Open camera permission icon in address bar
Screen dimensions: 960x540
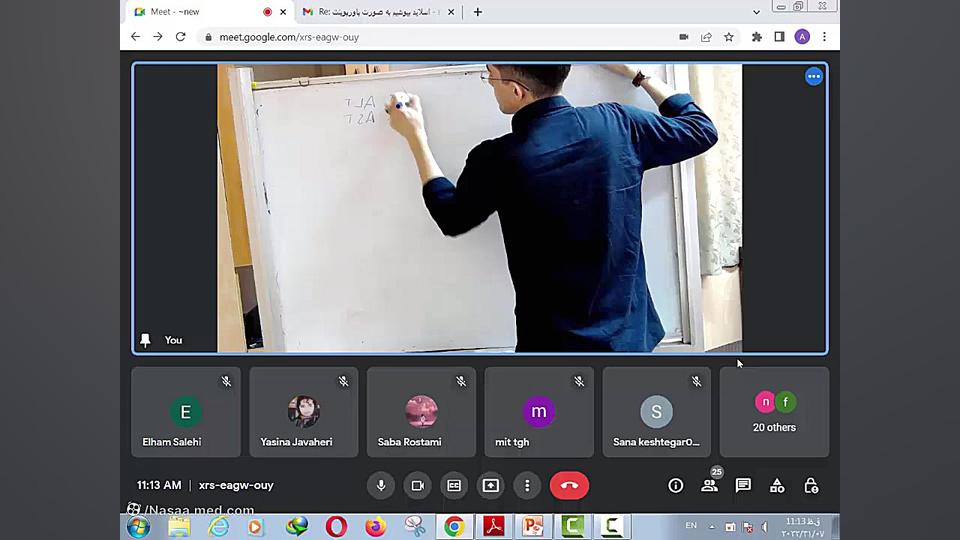coord(684,37)
